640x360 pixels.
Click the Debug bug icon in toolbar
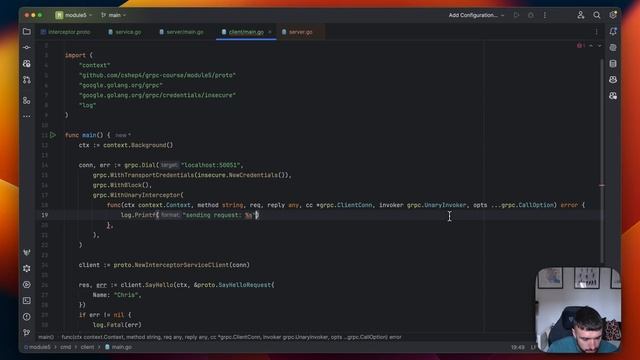coord(531,16)
